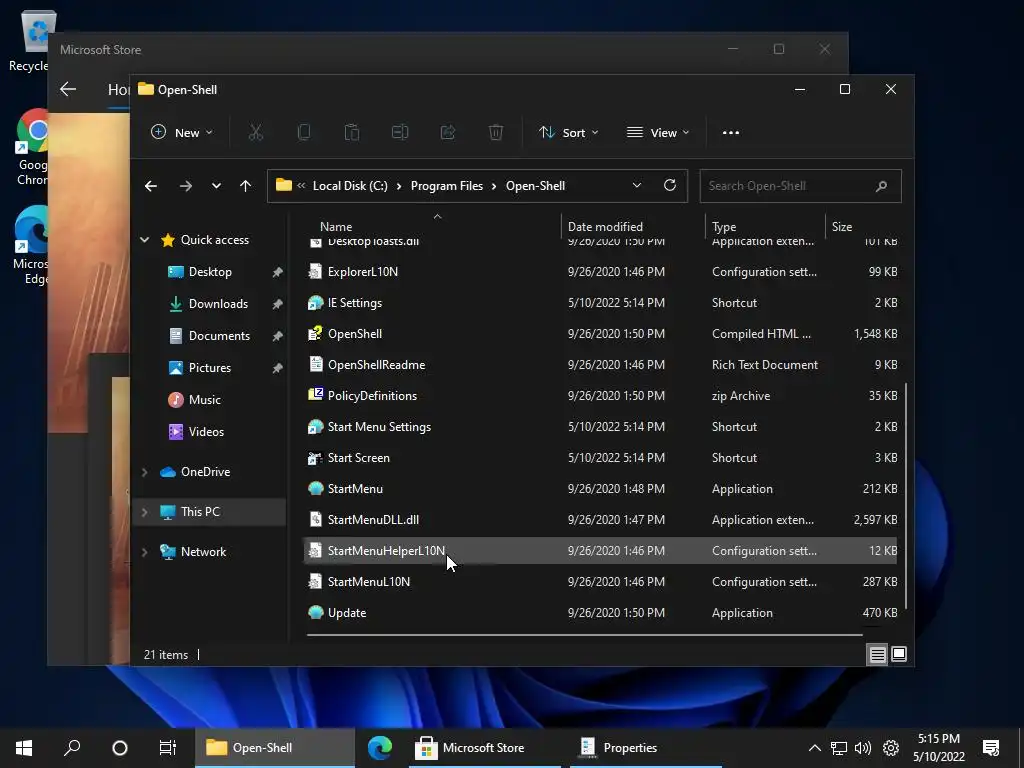The image size is (1024, 768).
Task: Click the Microsoft Store back arrow
Action: tap(68, 89)
